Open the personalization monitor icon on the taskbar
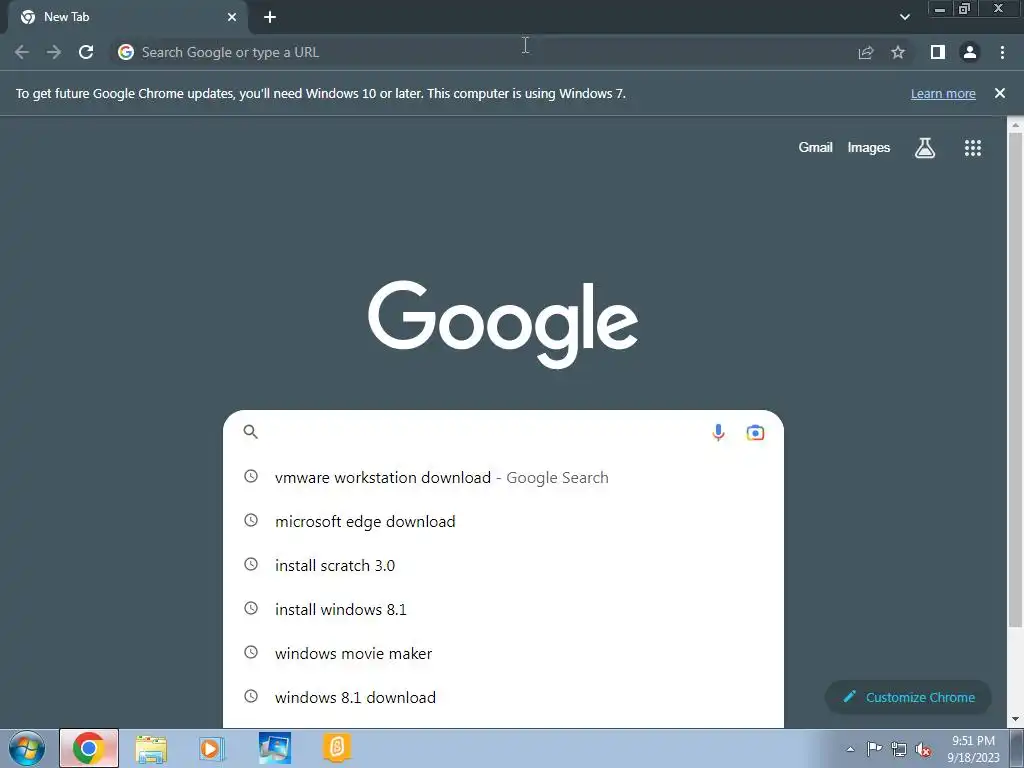The width and height of the screenshot is (1024, 768). 274,748
